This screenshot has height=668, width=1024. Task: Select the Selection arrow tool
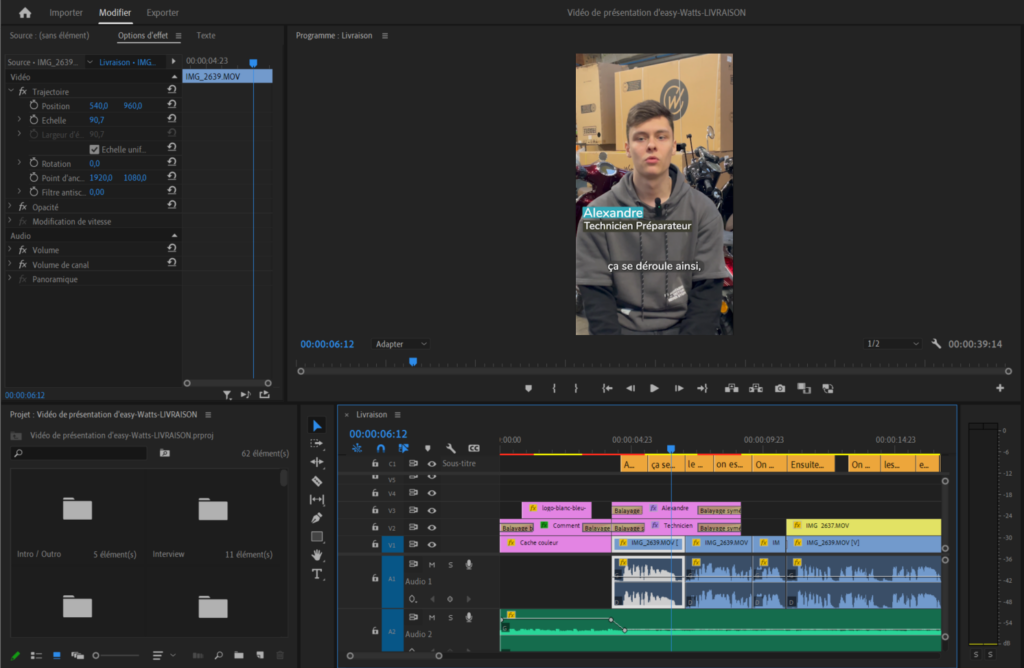coord(317,426)
